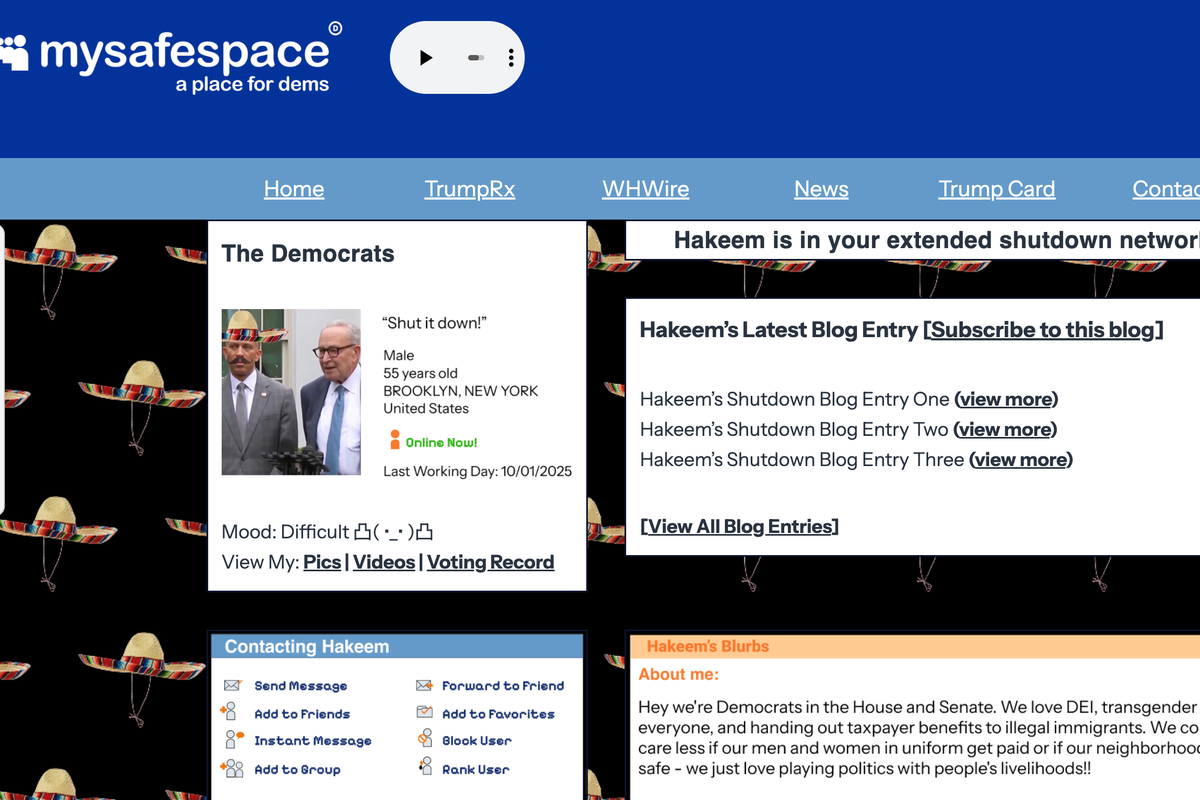1200x800 pixels.
Task: Open View All Blog Entries
Action: click(x=739, y=525)
